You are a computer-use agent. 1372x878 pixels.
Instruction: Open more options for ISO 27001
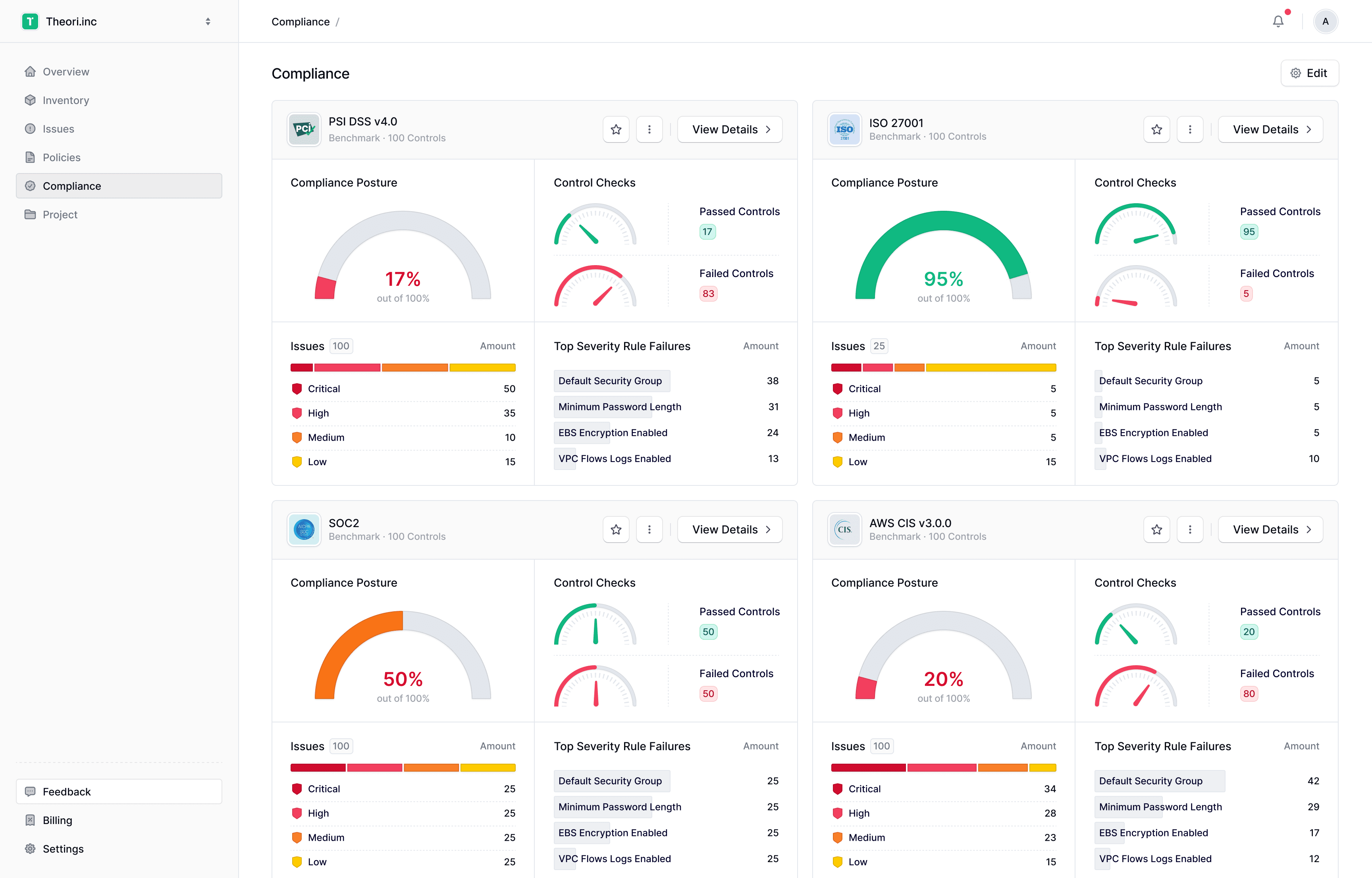point(1189,129)
